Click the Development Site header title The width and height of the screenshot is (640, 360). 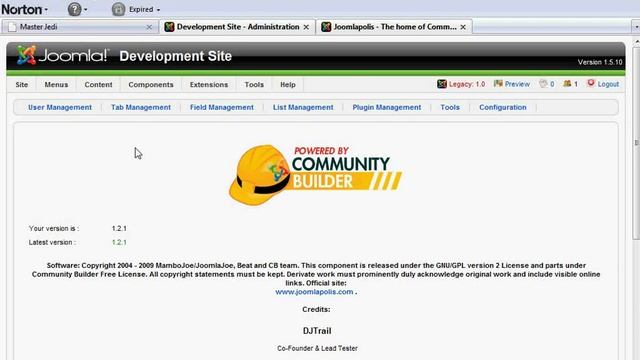[176, 56]
